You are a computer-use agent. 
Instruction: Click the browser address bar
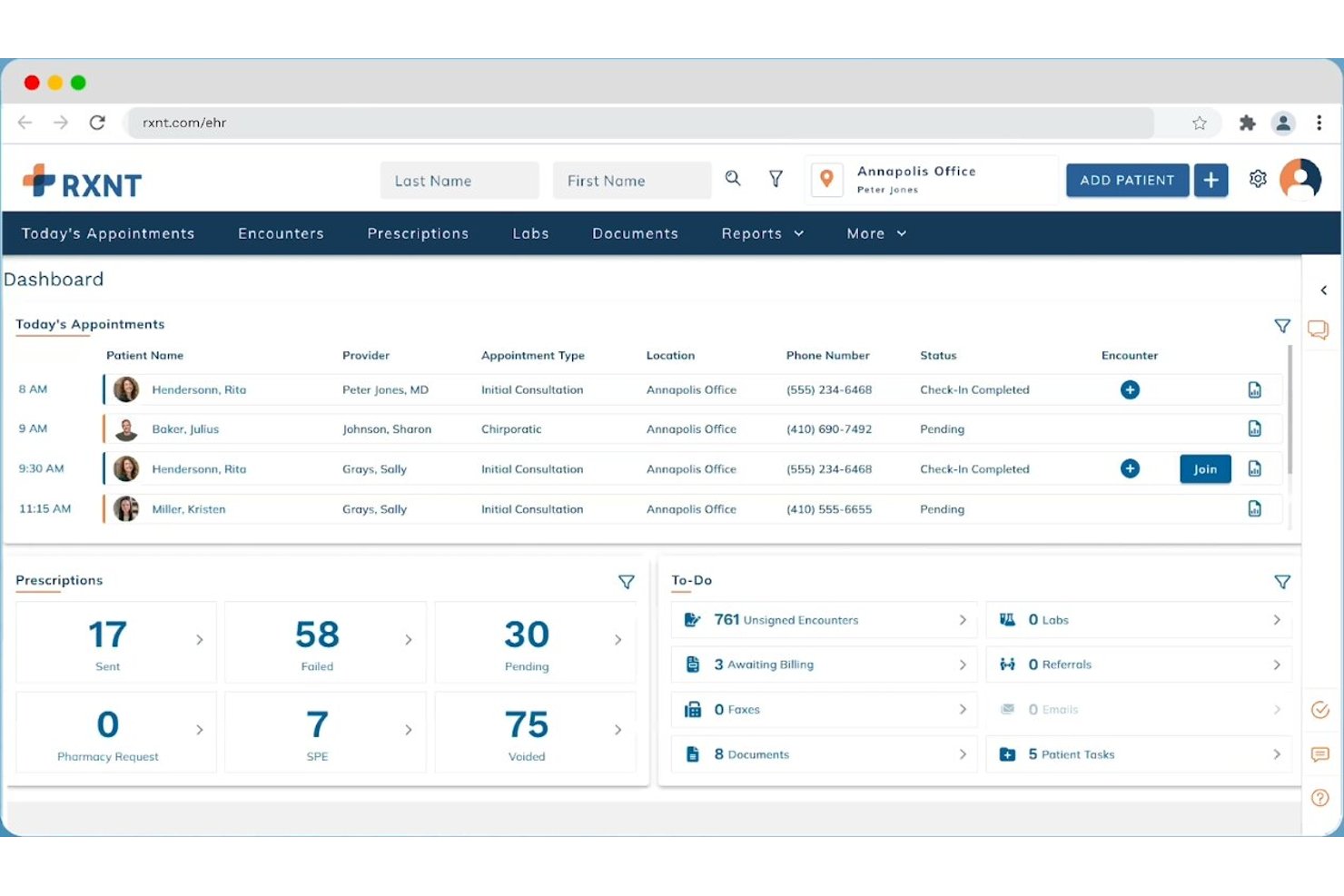[x=640, y=123]
